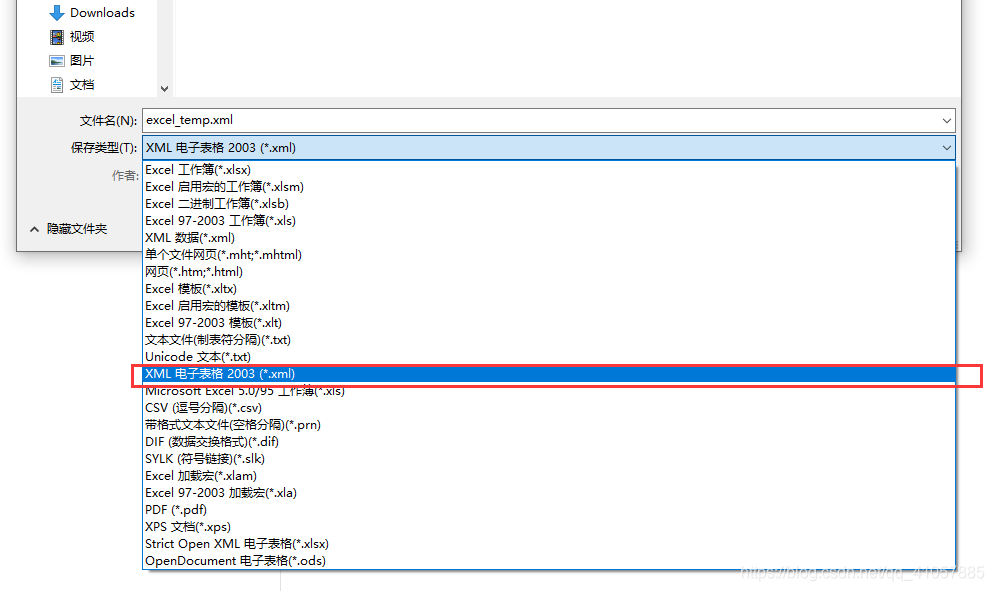Select Excel 启用宏的工作簿(*.xlsm) option

(x=549, y=187)
